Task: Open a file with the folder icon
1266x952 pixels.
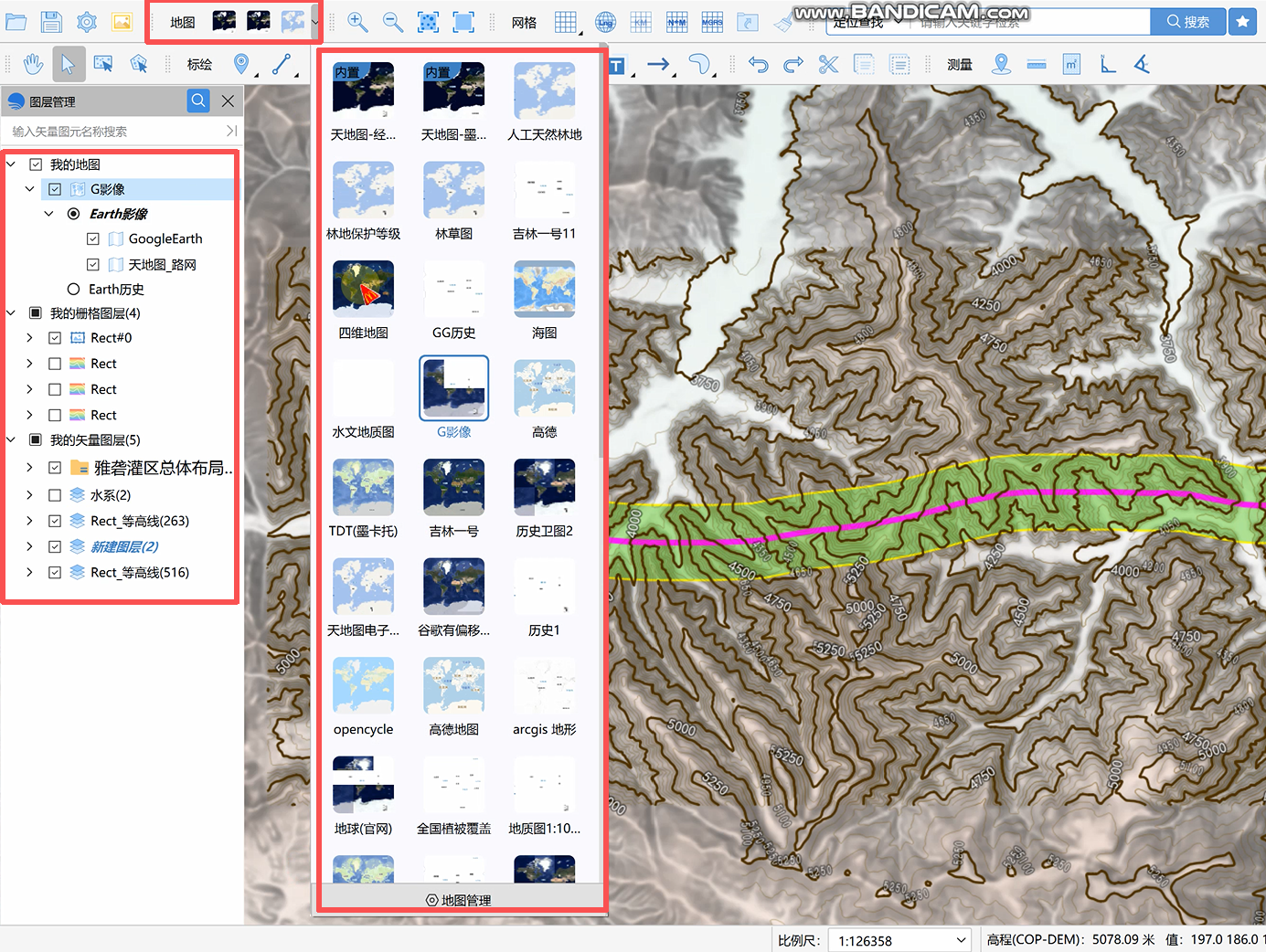Action: coord(16,21)
